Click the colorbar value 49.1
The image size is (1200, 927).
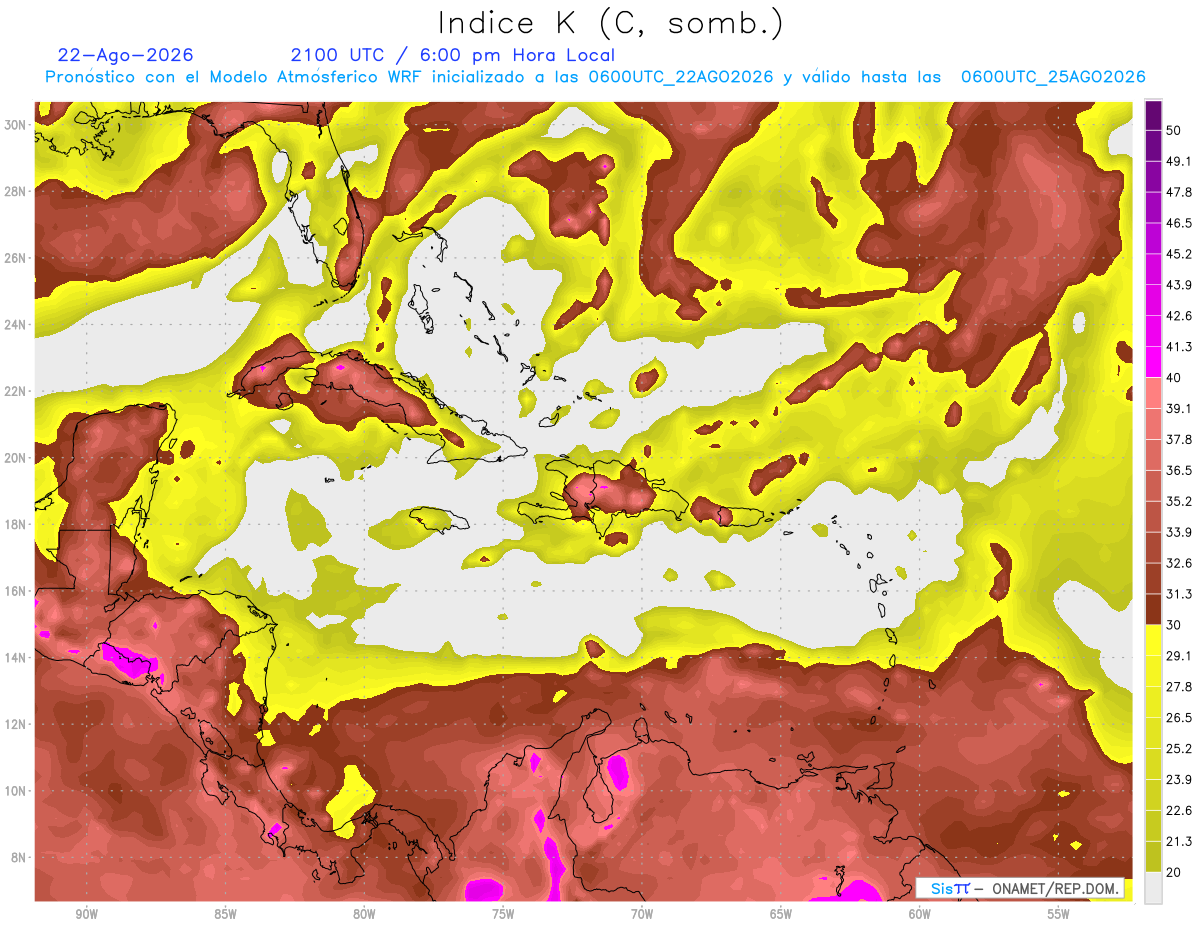pos(1179,161)
